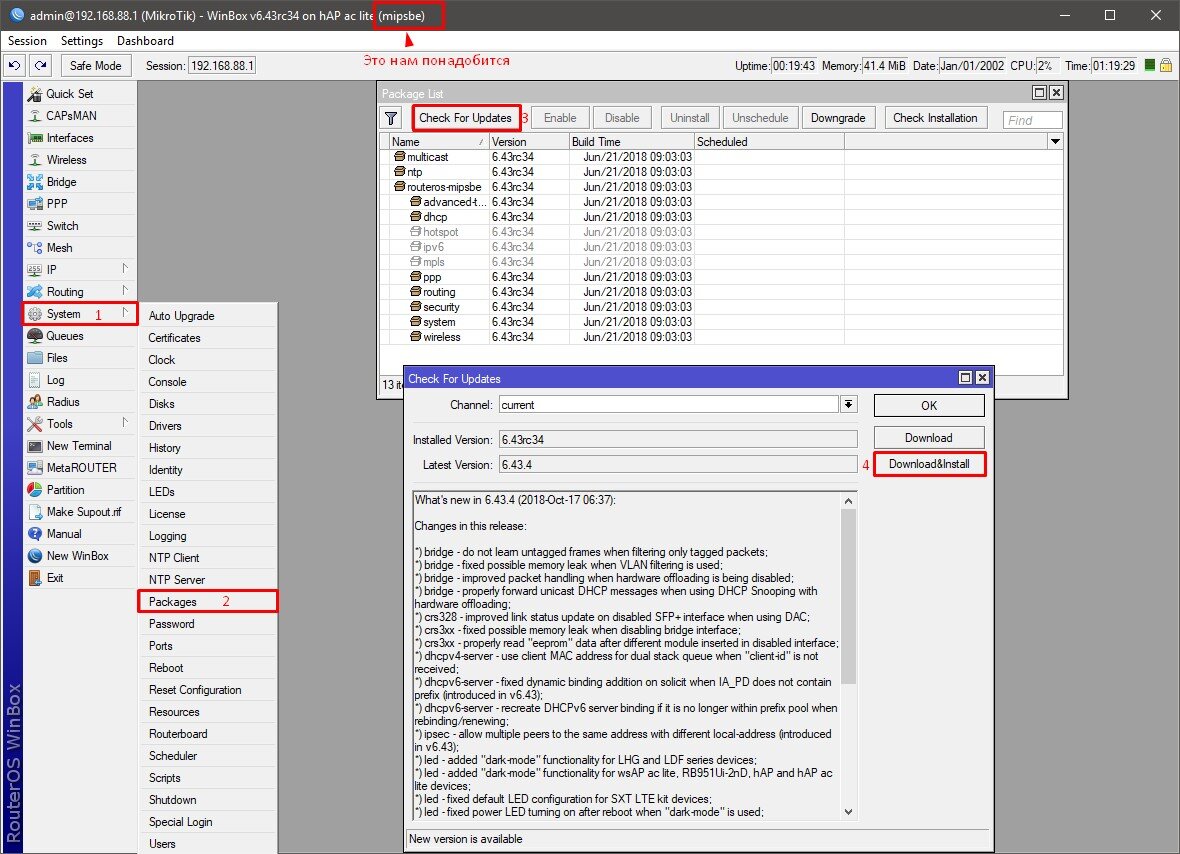Select Packages in System submenu
The width and height of the screenshot is (1180, 854).
[x=208, y=601]
